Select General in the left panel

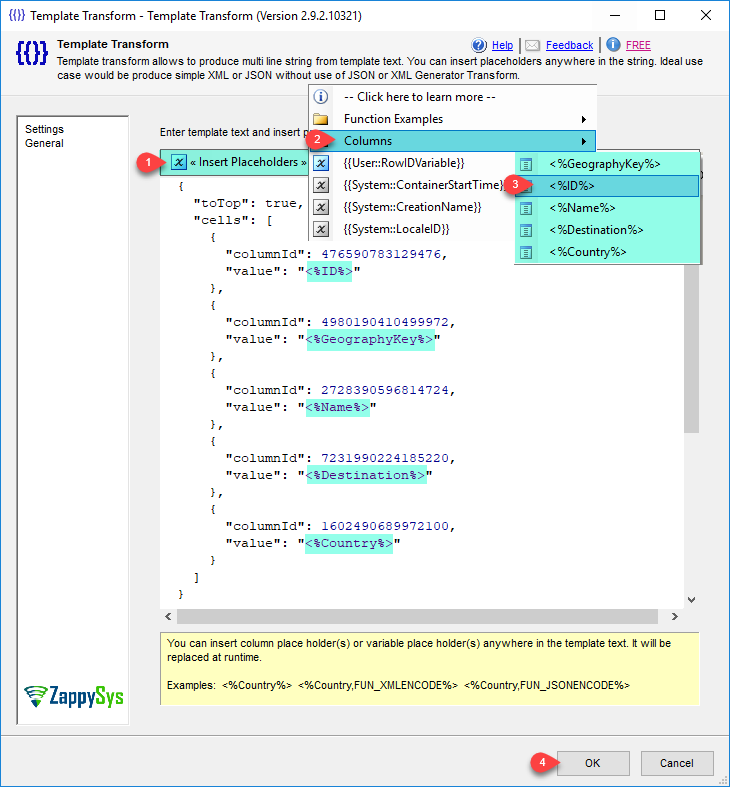click(x=44, y=143)
